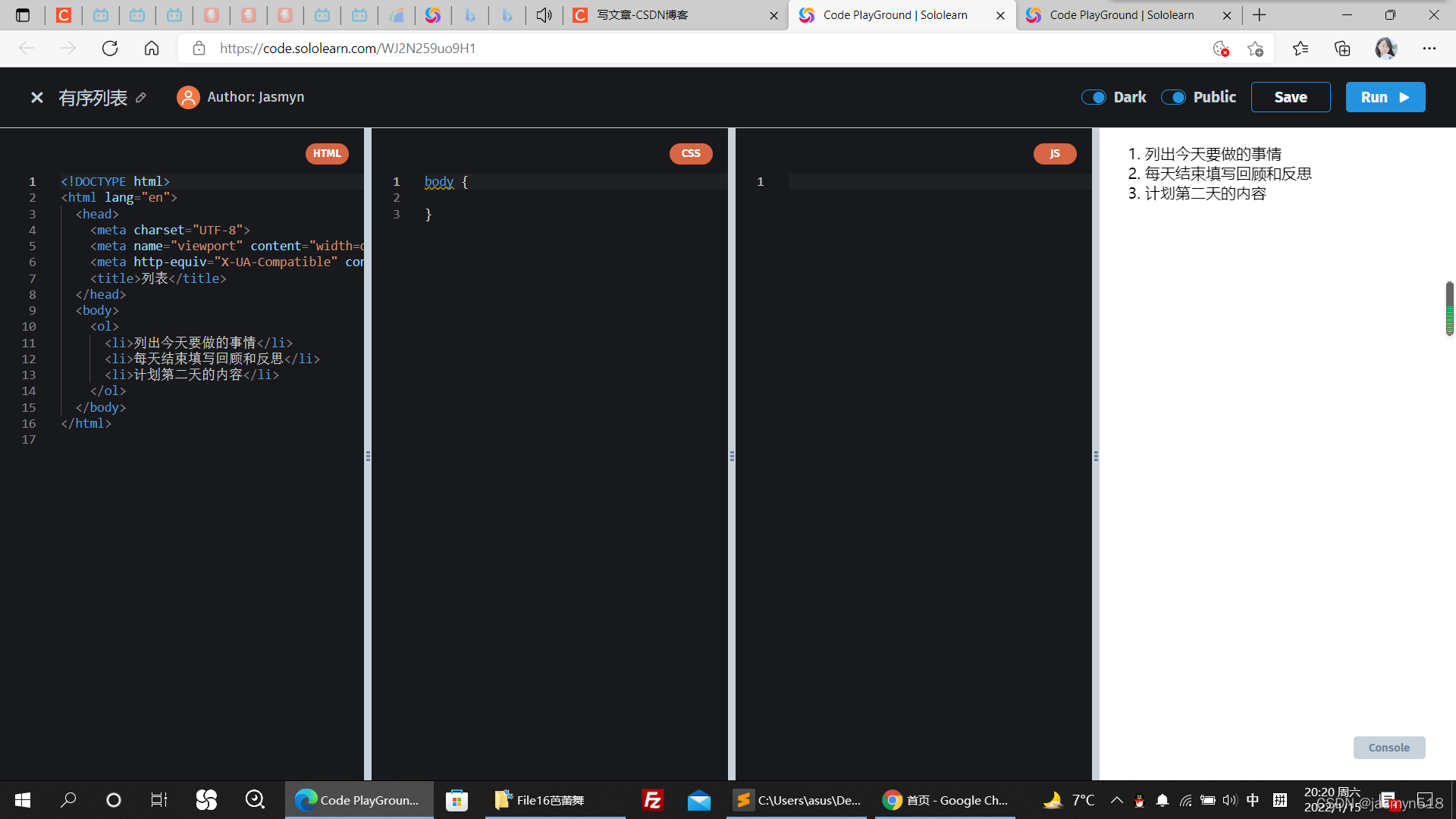Click output item 计划第二天的内容

point(1205,193)
